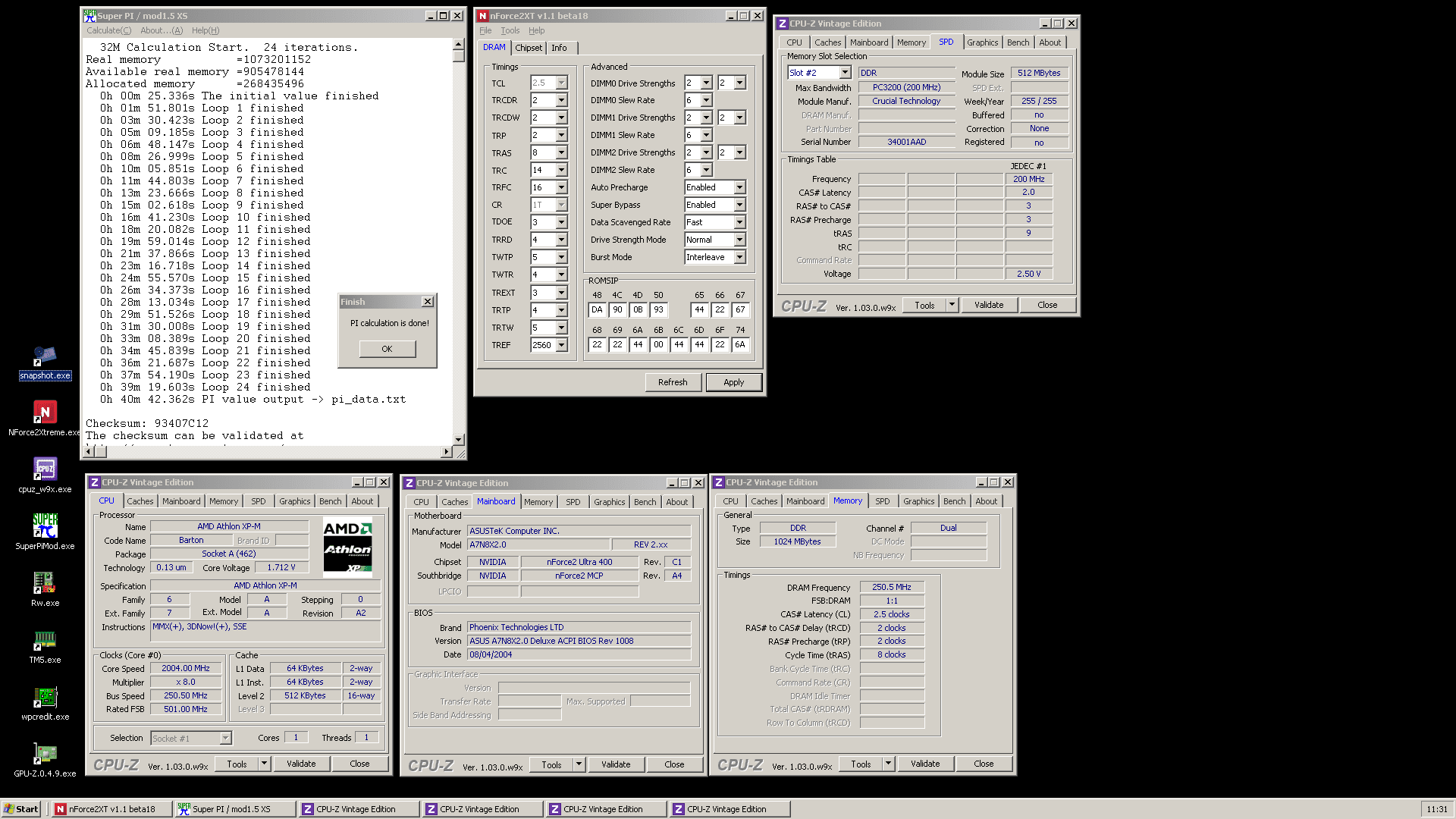This screenshot has width=1456, height=819.
Task: Expand Auto Precharge dropdown
Action: tap(740, 187)
